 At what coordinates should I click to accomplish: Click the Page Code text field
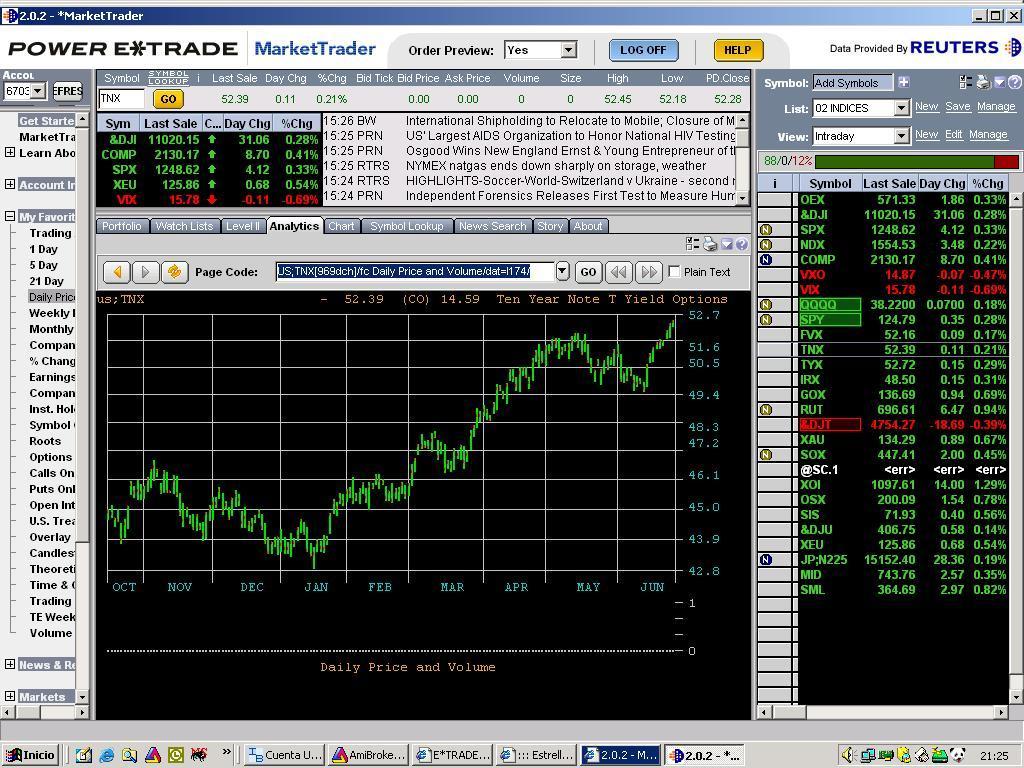[x=415, y=272]
